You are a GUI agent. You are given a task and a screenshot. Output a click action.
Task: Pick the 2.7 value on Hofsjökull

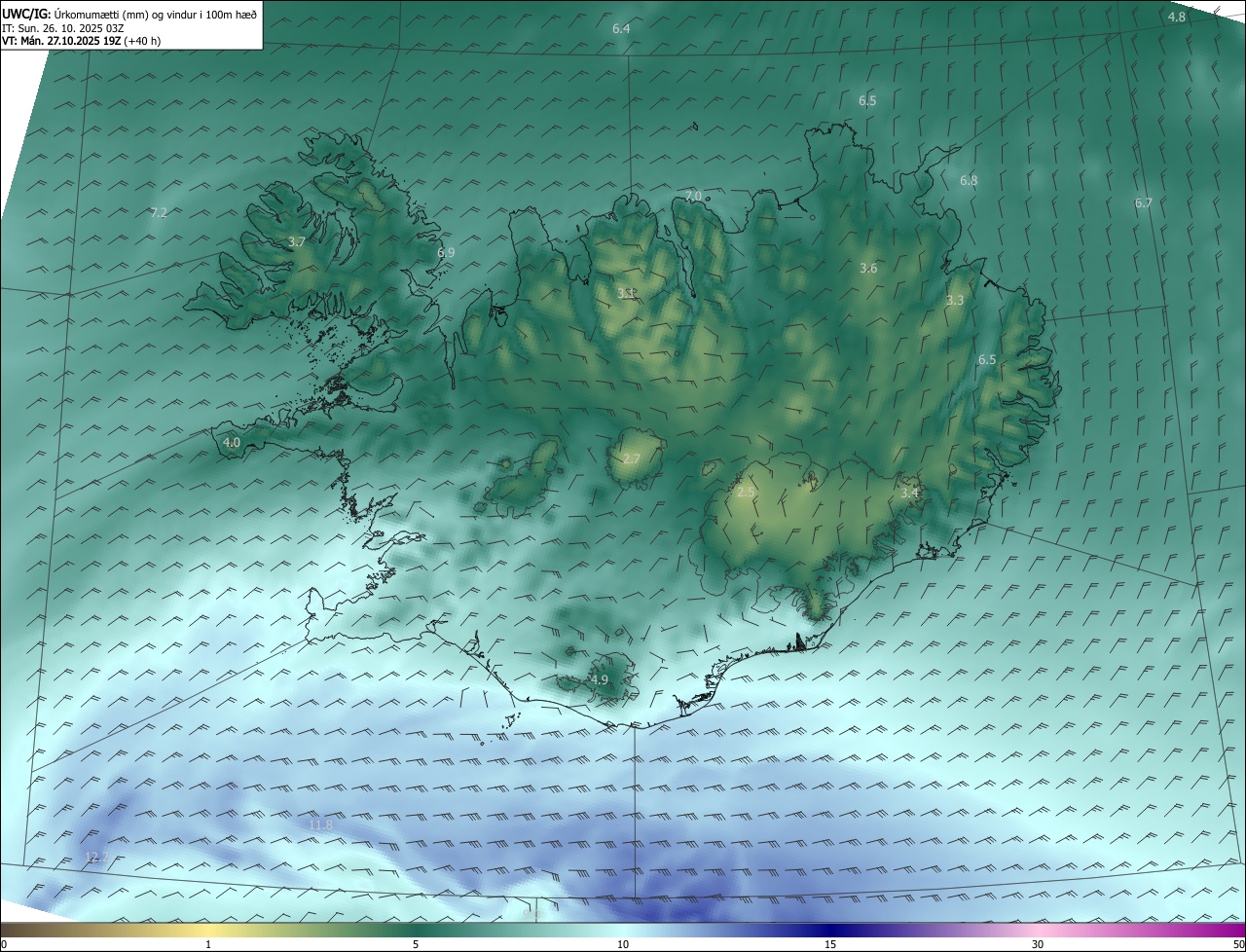point(632,458)
